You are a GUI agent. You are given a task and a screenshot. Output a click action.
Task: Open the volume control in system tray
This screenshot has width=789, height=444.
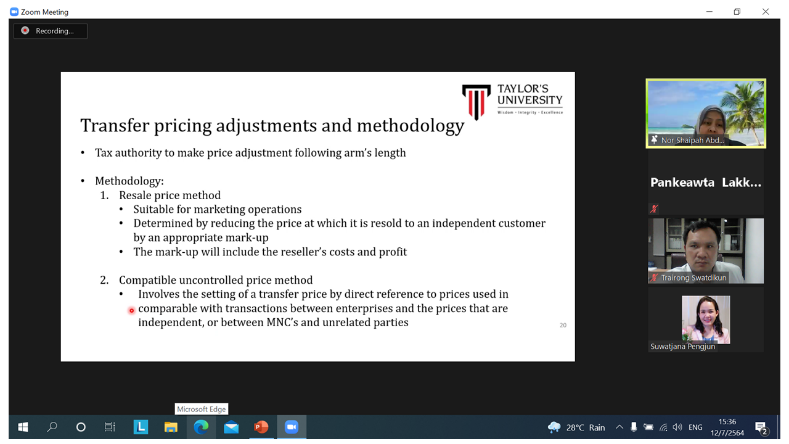pyautogui.click(x=677, y=427)
